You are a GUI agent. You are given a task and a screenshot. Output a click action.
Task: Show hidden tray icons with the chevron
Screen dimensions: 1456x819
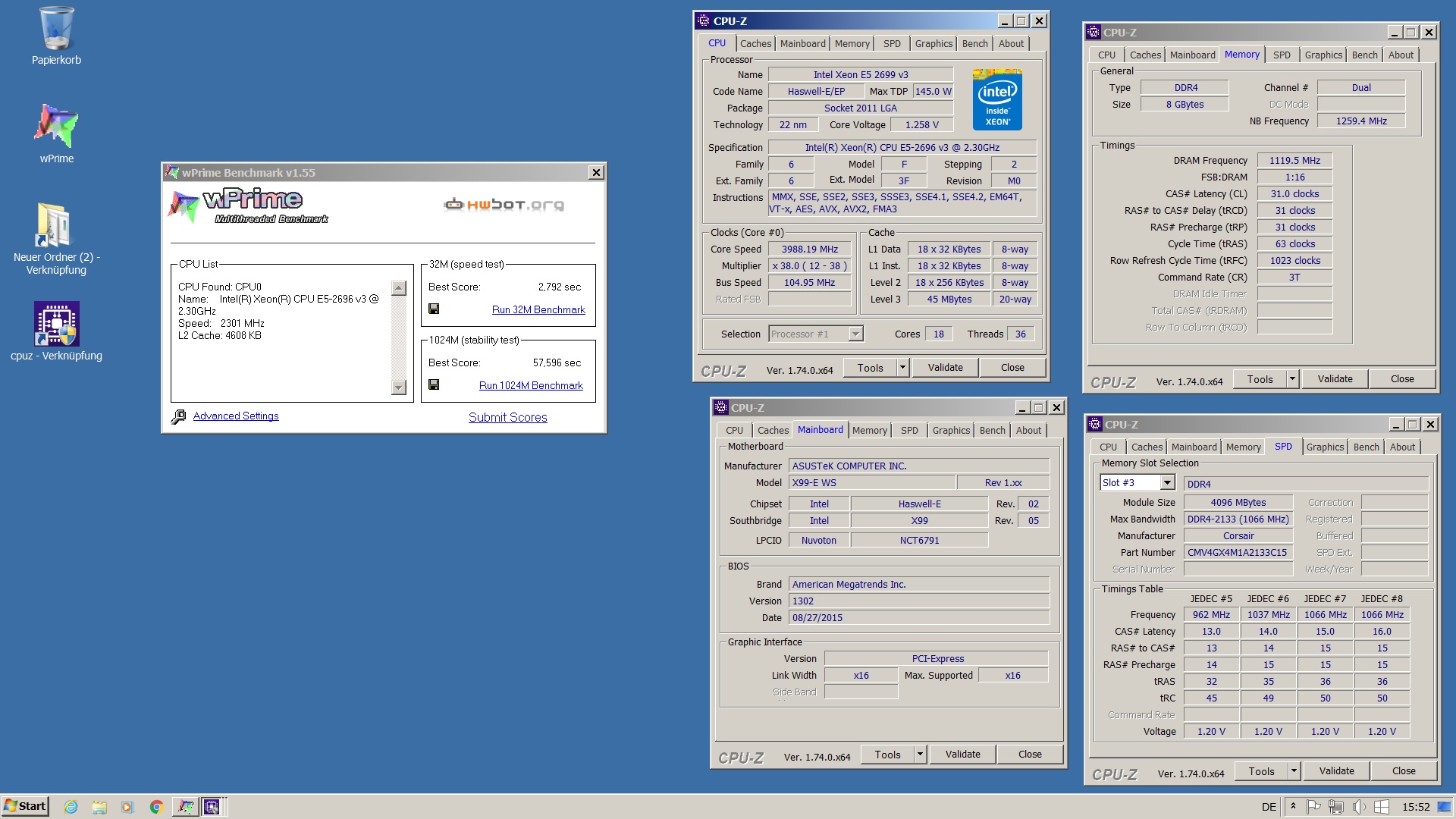pyautogui.click(x=1293, y=807)
